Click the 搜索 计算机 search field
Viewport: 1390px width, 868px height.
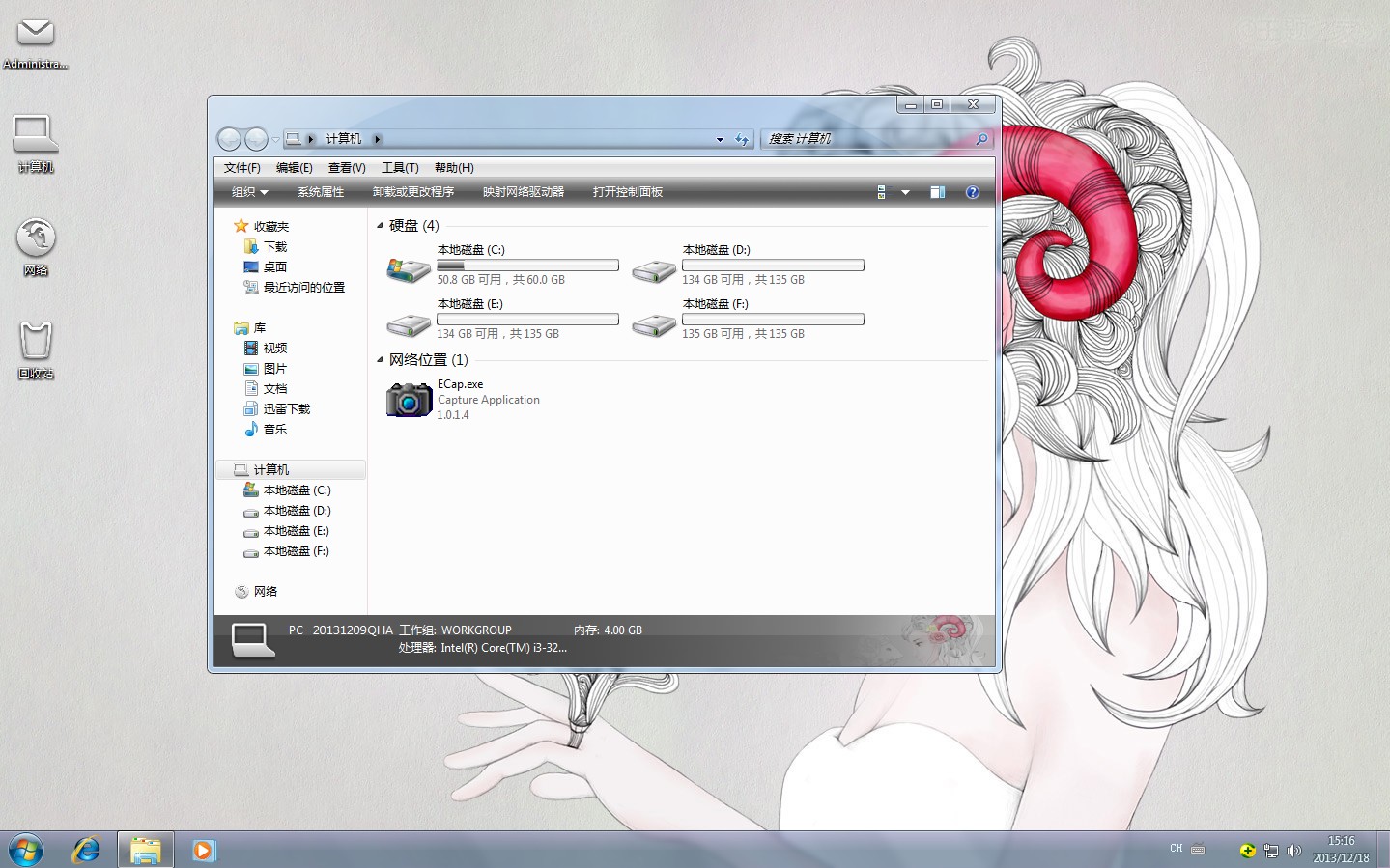pyautogui.click(x=868, y=139)
